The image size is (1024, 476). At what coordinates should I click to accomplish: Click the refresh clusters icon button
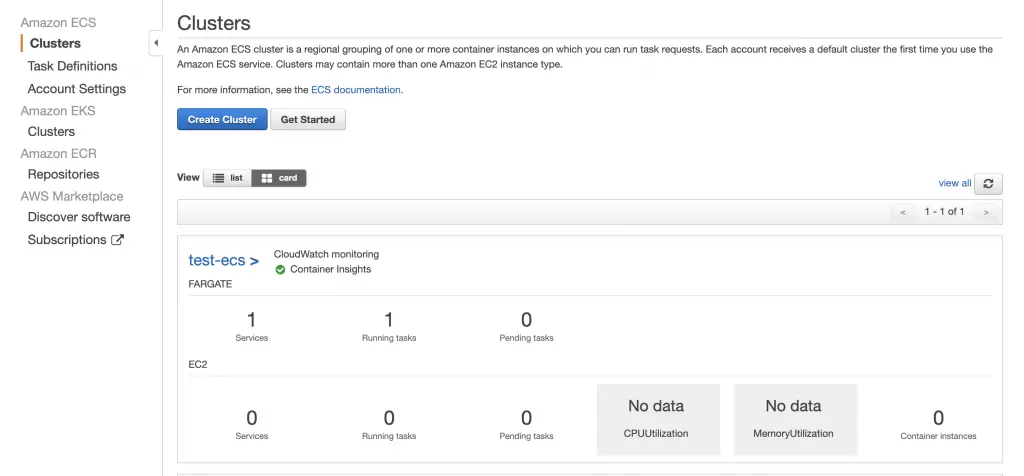pyautogui.click(x=988, y=183)
